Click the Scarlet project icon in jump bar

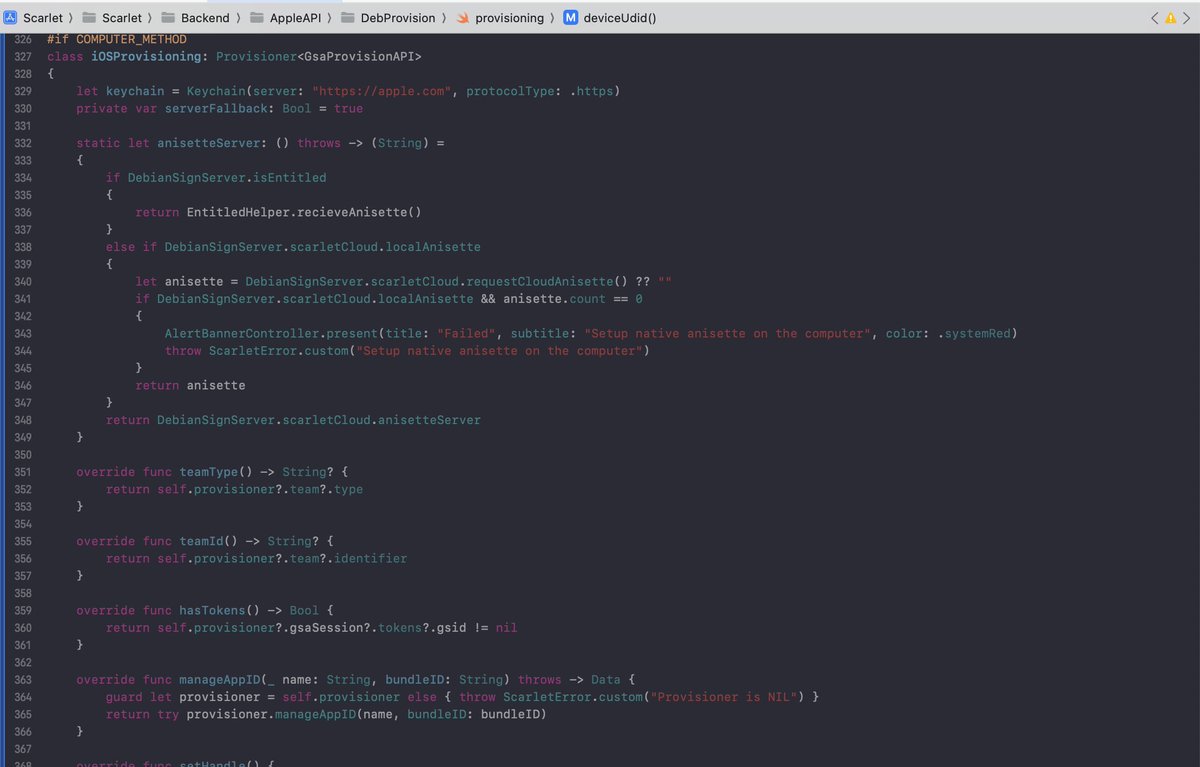11,18
